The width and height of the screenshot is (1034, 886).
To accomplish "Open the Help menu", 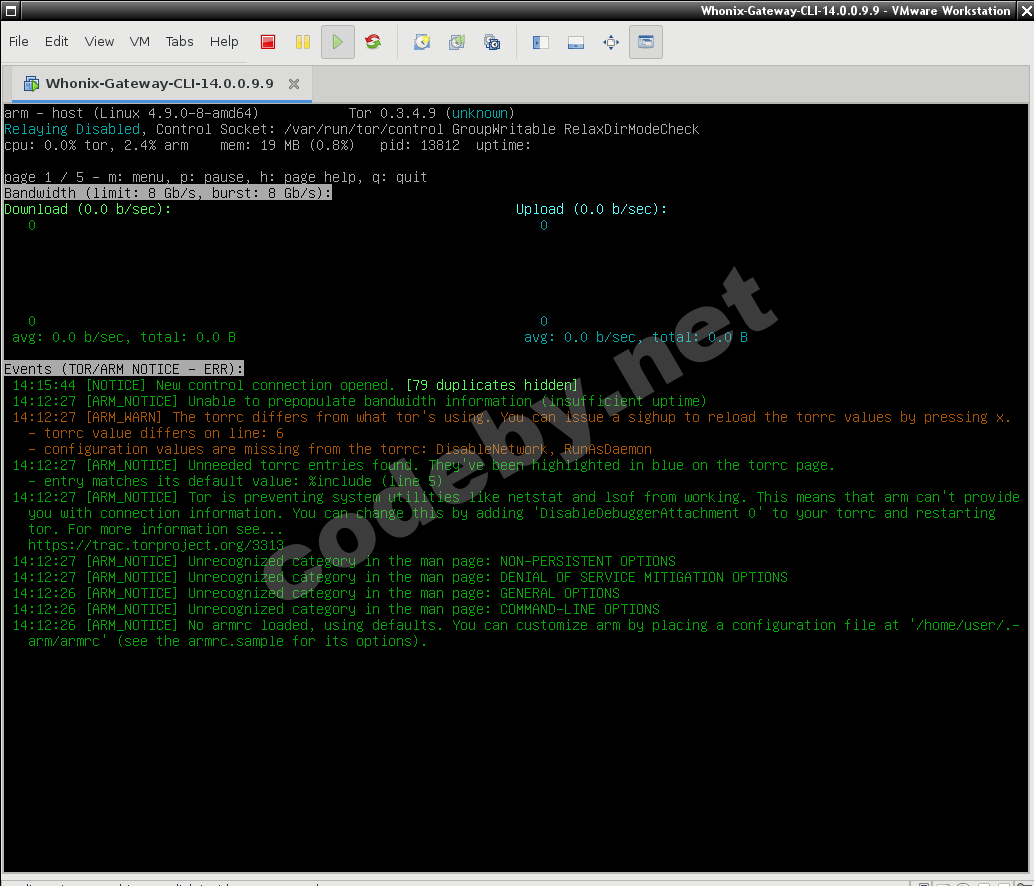I will tap(224, 42).
